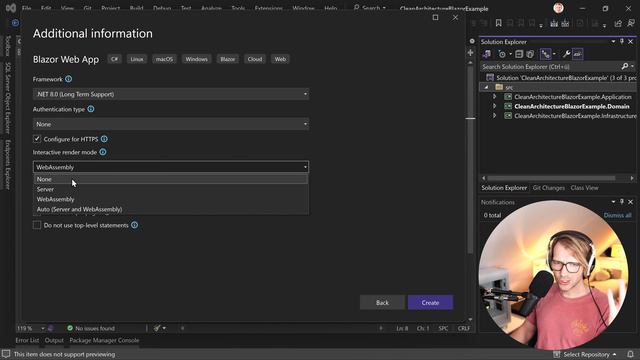Image resolution: width=640 pixels, height=360 pixels.
Task: Click the Solution Explorer search magnifier icon
Action: [625, 67]
